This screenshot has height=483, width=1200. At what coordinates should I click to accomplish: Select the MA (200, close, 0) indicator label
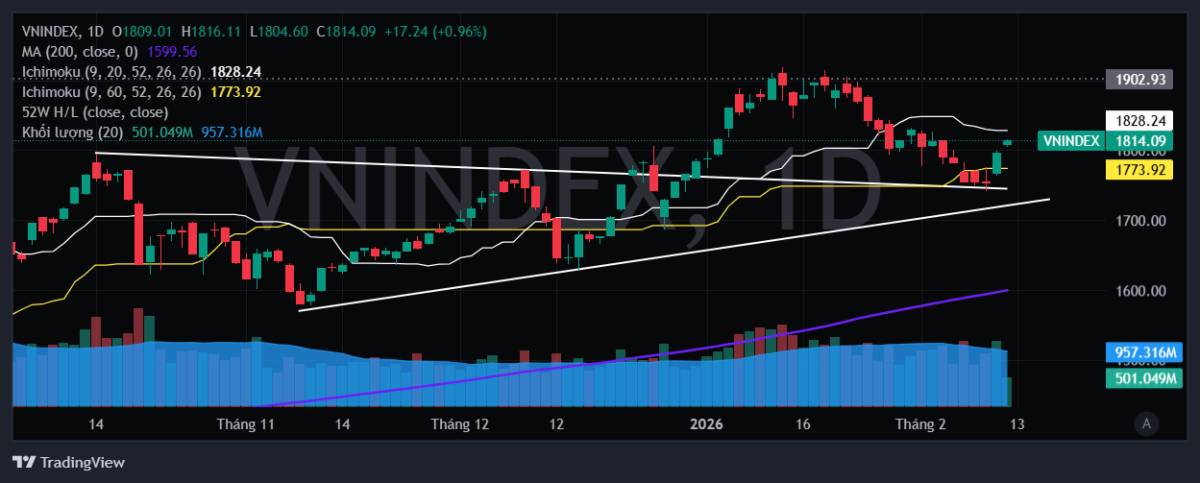point(81,51)
